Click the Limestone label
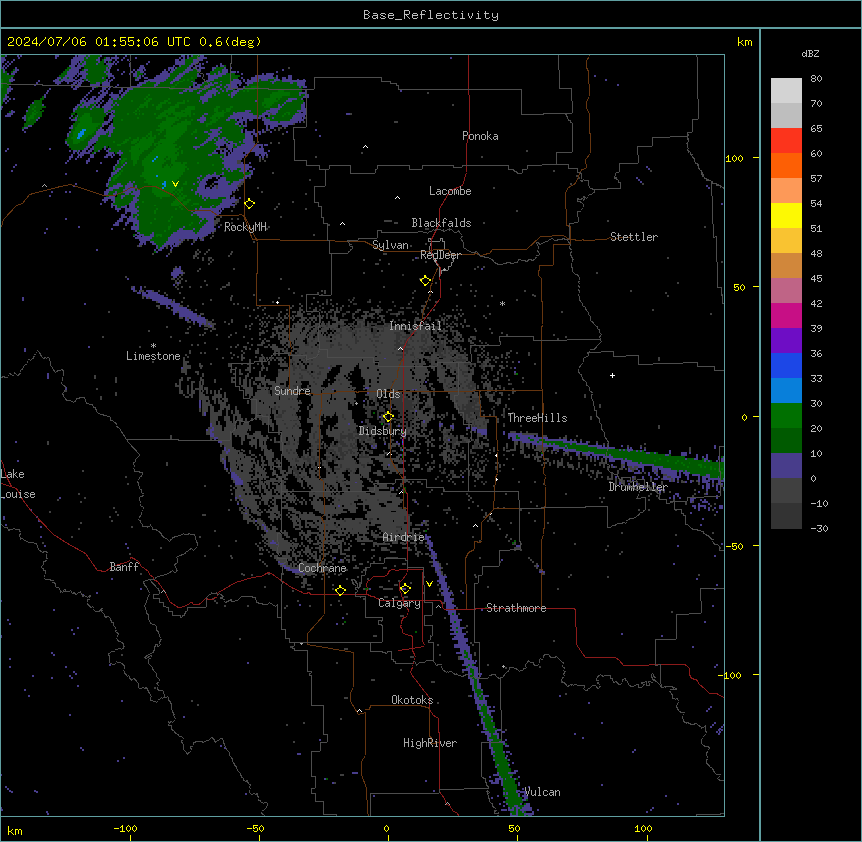 (x=153, y=356)
